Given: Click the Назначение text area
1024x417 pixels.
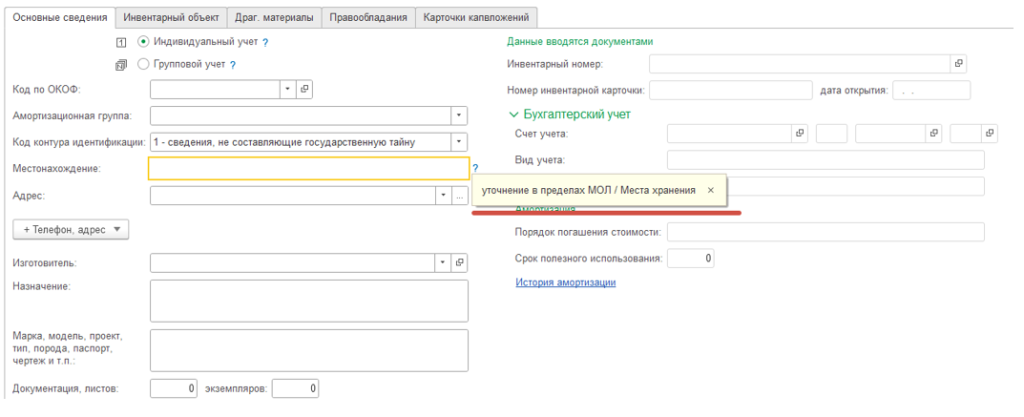Looking at the screenshot, I should [309, 301].
